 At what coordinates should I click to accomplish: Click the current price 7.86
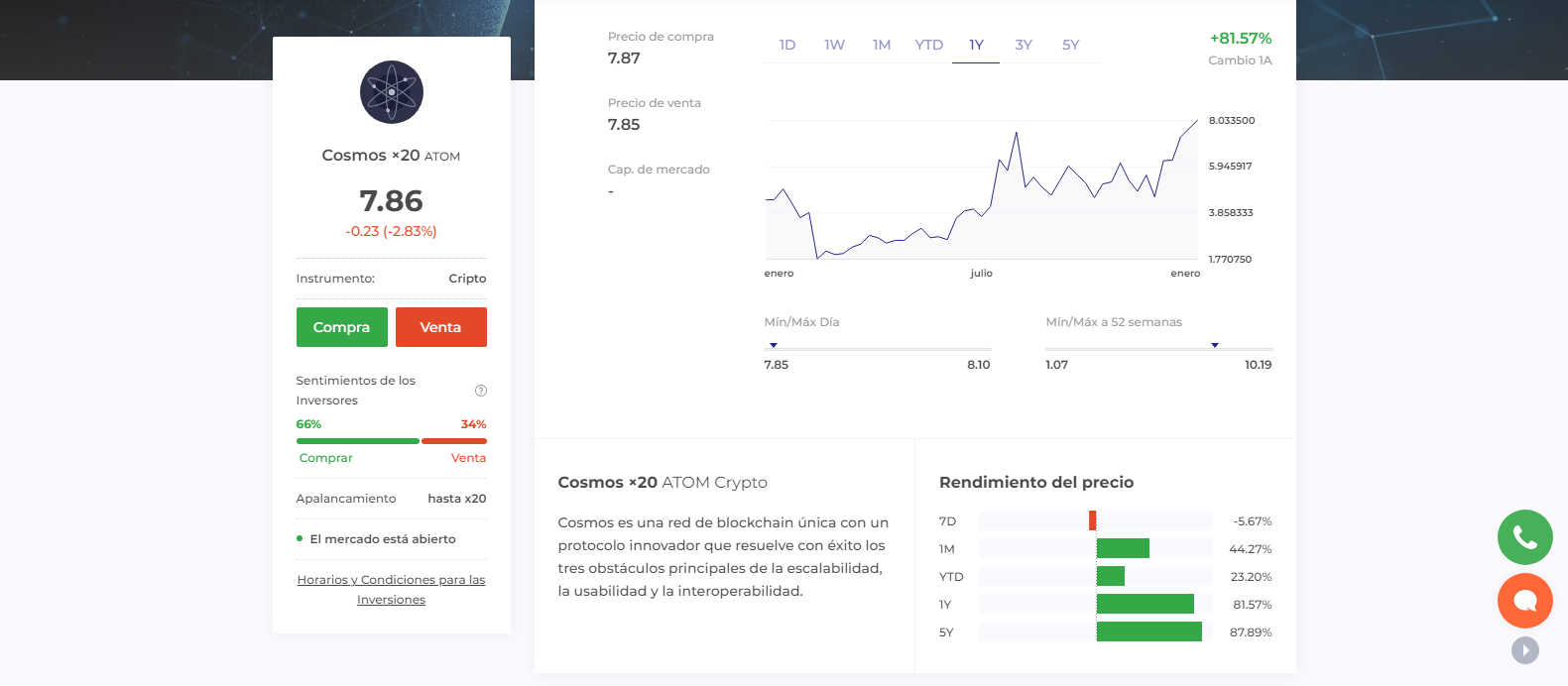[392, 201]
